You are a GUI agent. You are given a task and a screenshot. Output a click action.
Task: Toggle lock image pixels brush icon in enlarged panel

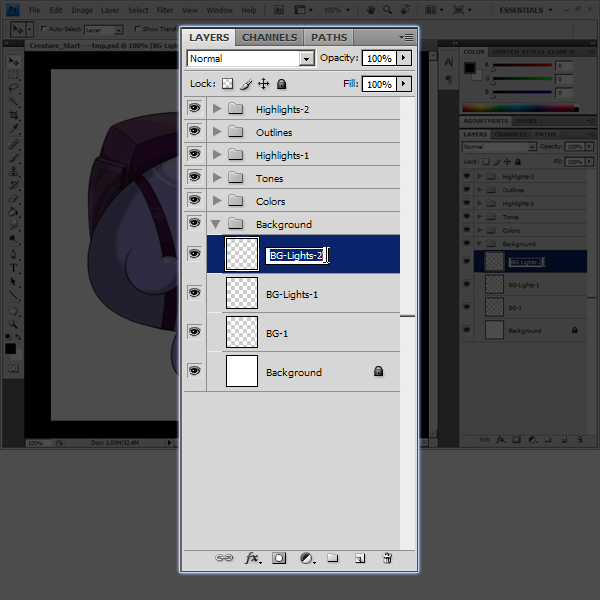point(246,84)
